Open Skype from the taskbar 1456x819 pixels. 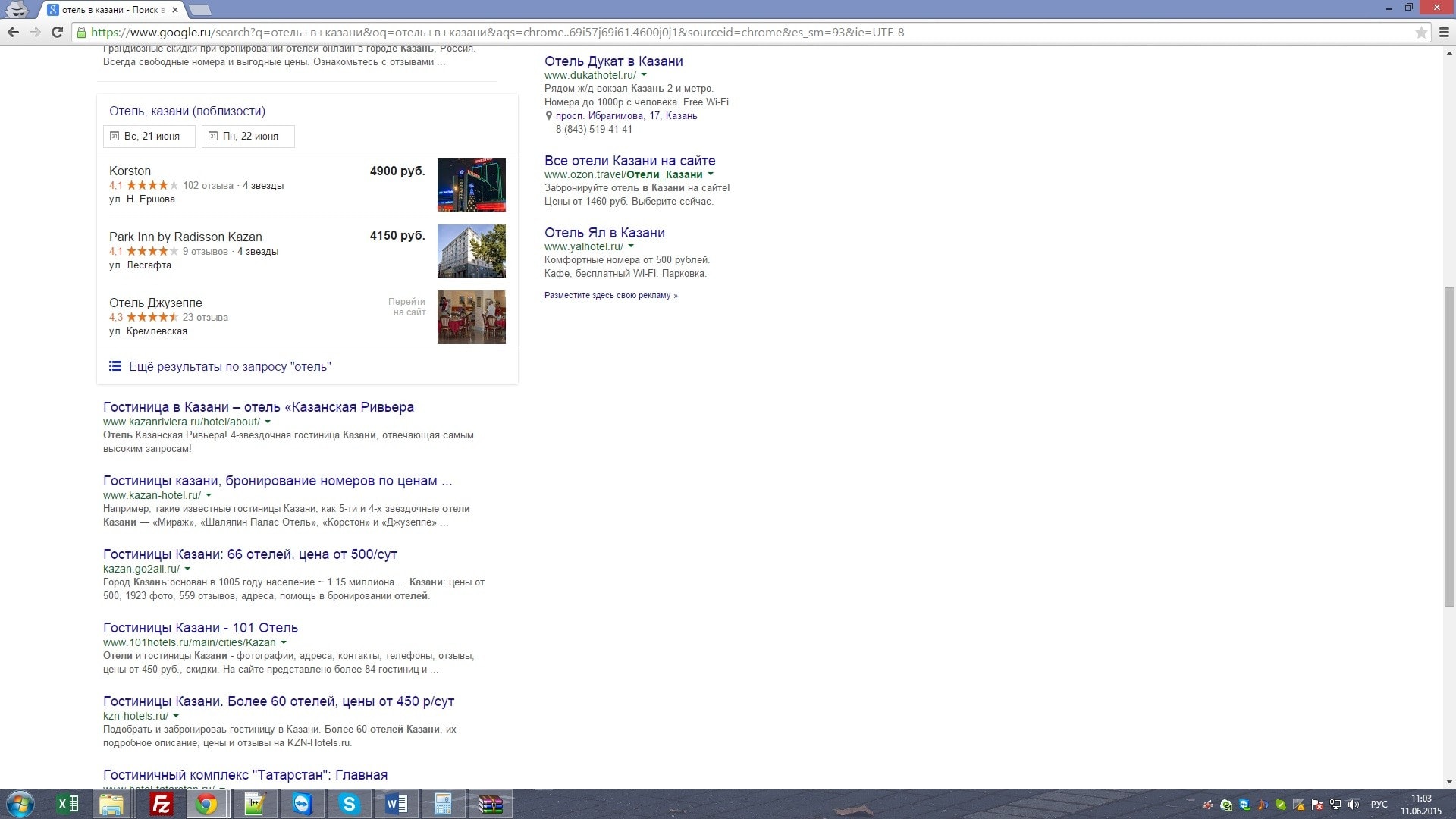(x=349, y=804)
